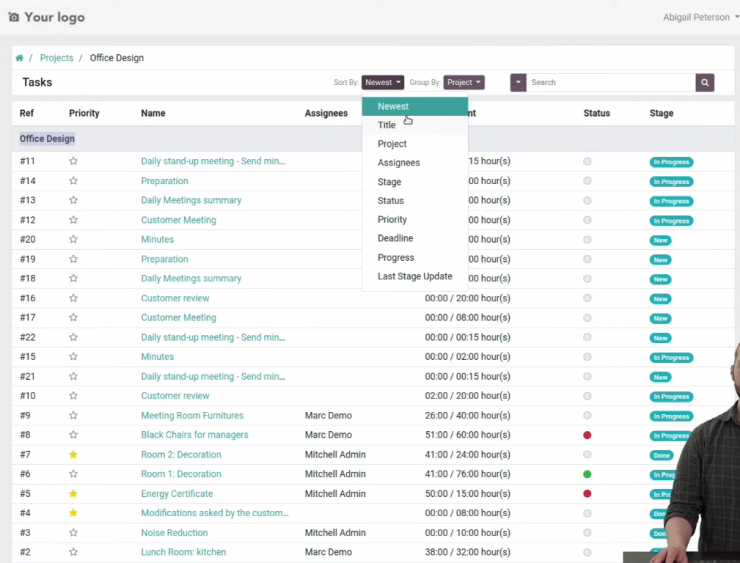
Task: Sort tasks by Project
Action: [x=415, y=144]
